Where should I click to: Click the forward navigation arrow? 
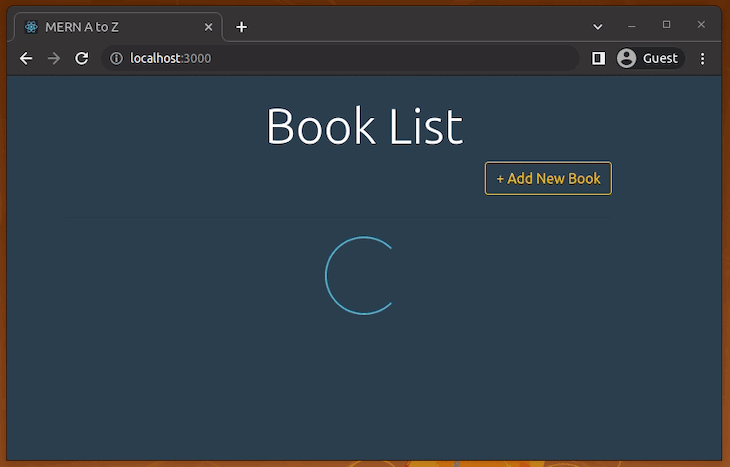[x=54, y=59]
